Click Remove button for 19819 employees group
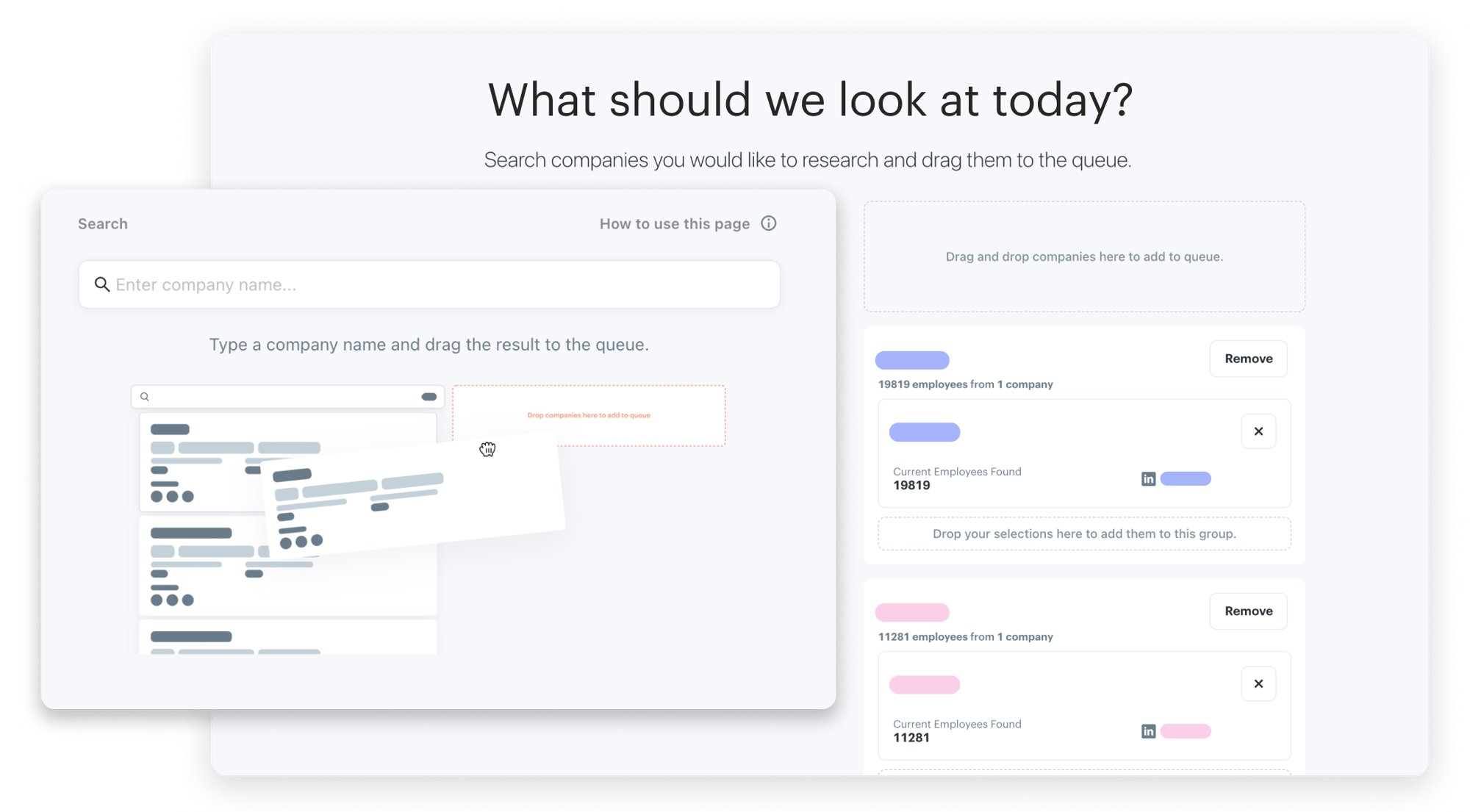 point(1248,358)
